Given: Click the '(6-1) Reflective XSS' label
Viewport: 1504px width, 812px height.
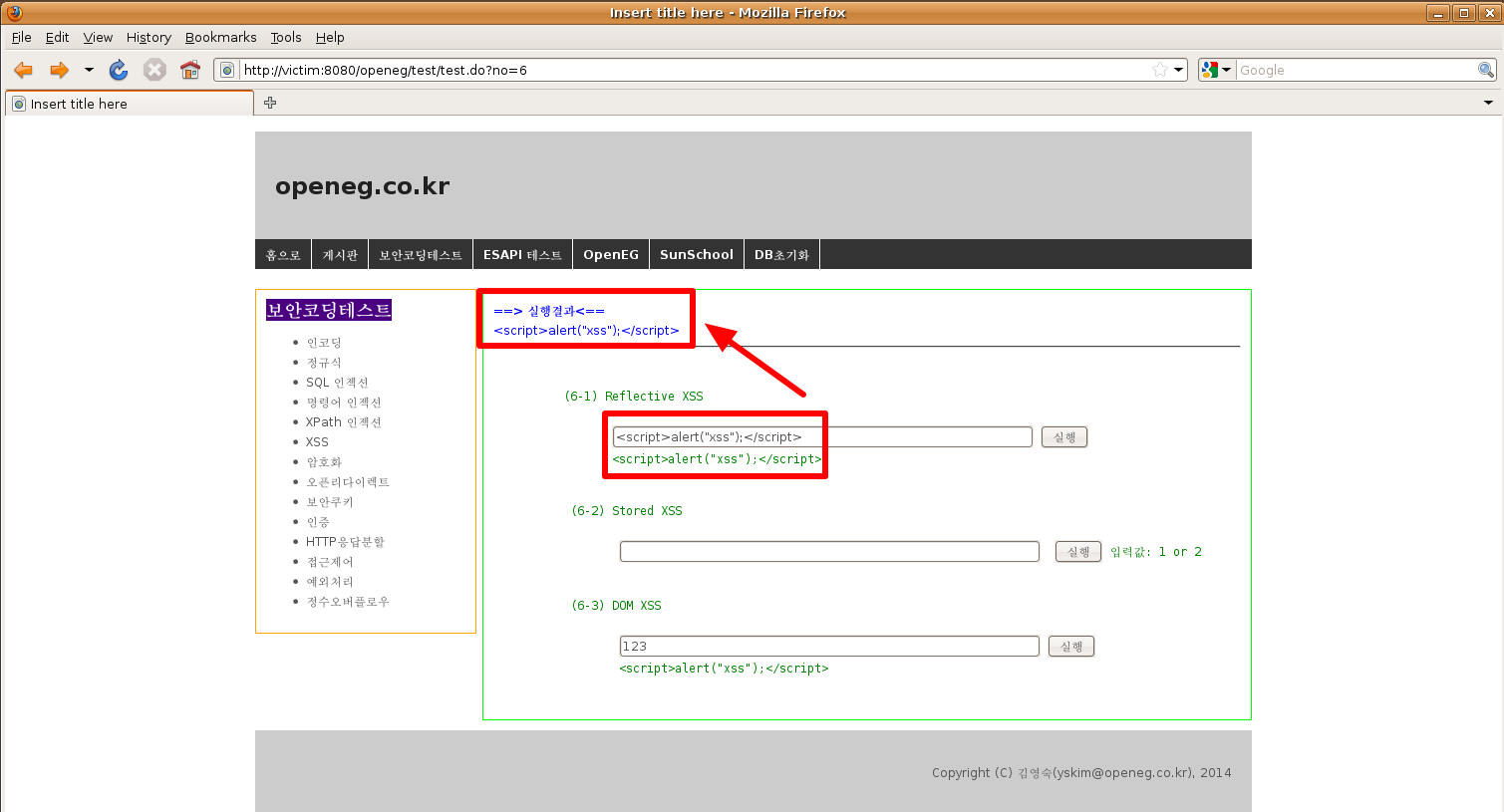Looking at the screenshot, I should [634, 397].
